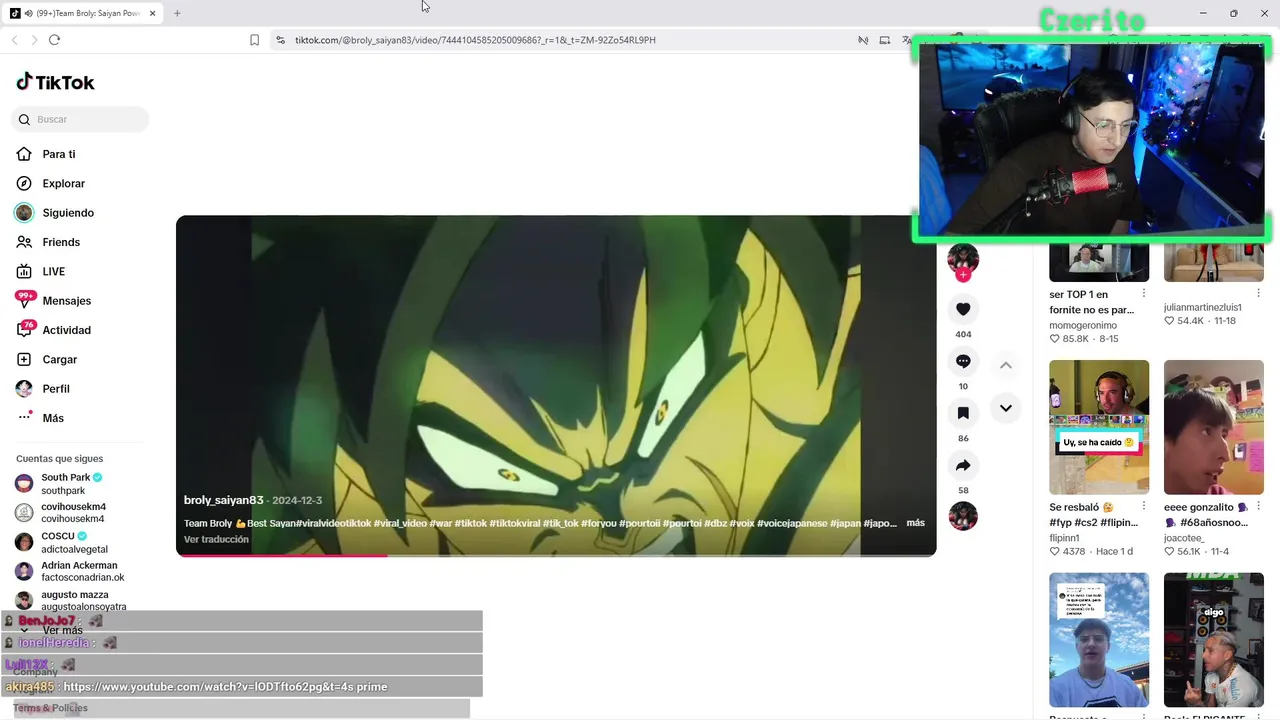The image size is (1280, 720).
Task: Click the Cargar upload option
Action: tap(59, 360)
